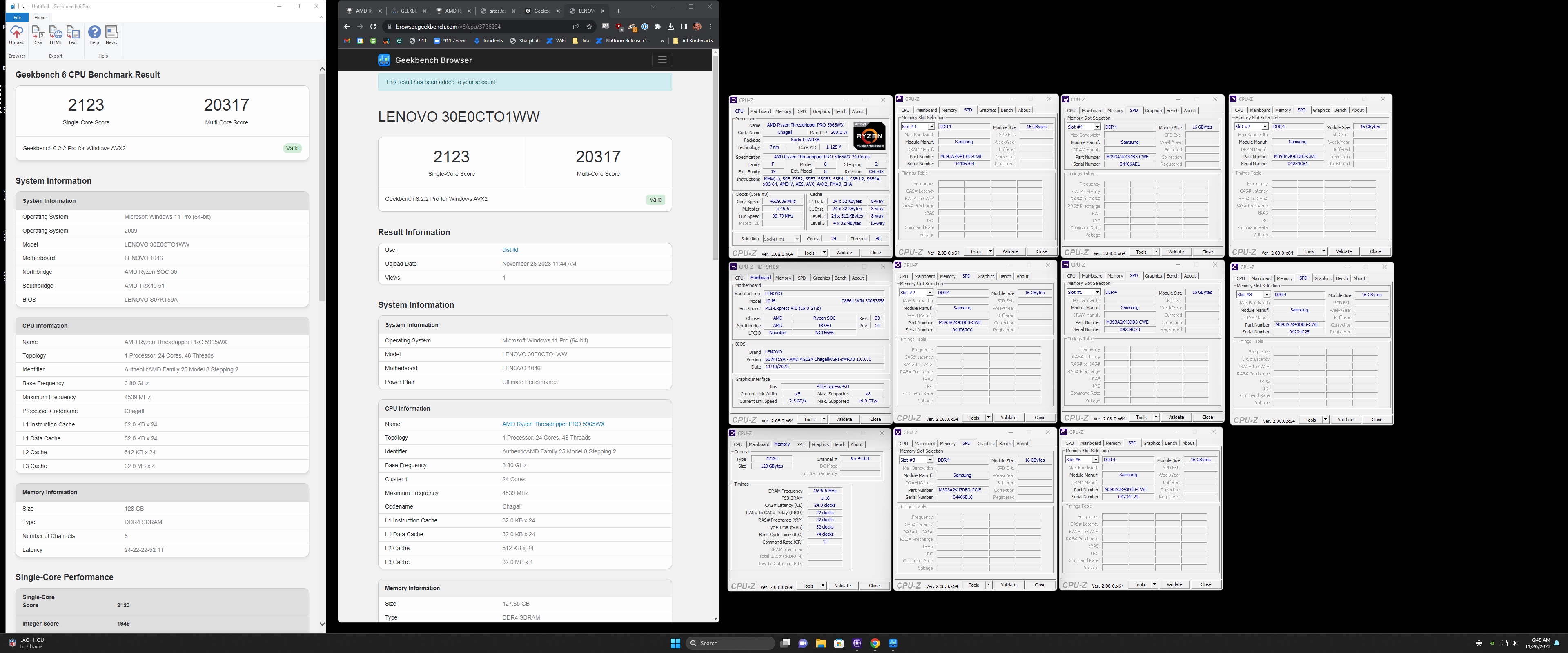Show hidden bookmarks overflow chevron

click(x=662, y=41)
